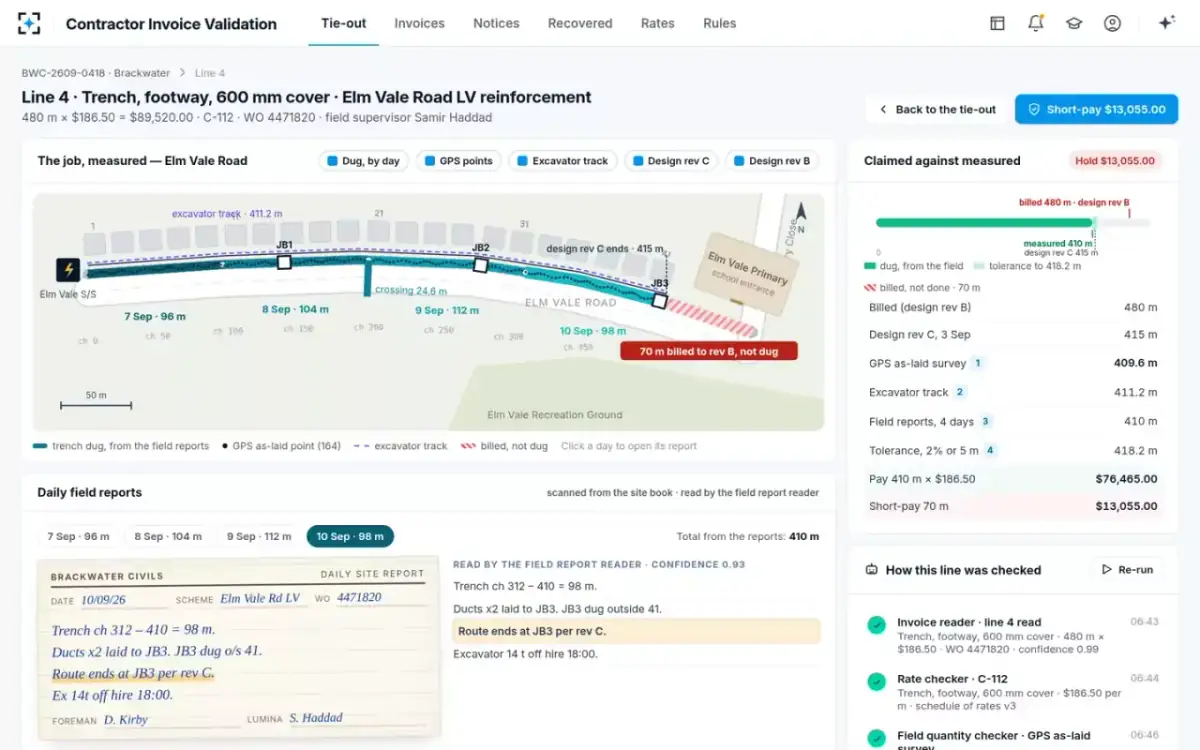Click the 7 Sep · 96 m map segment label
The height and width of the screenshot is (750, 1200).
155,316
